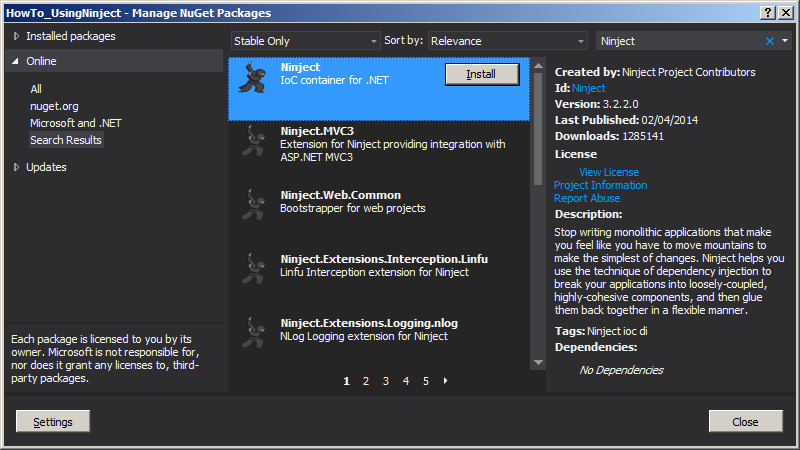Open the Sort by Relevance dropdown

tap(508, 41)
